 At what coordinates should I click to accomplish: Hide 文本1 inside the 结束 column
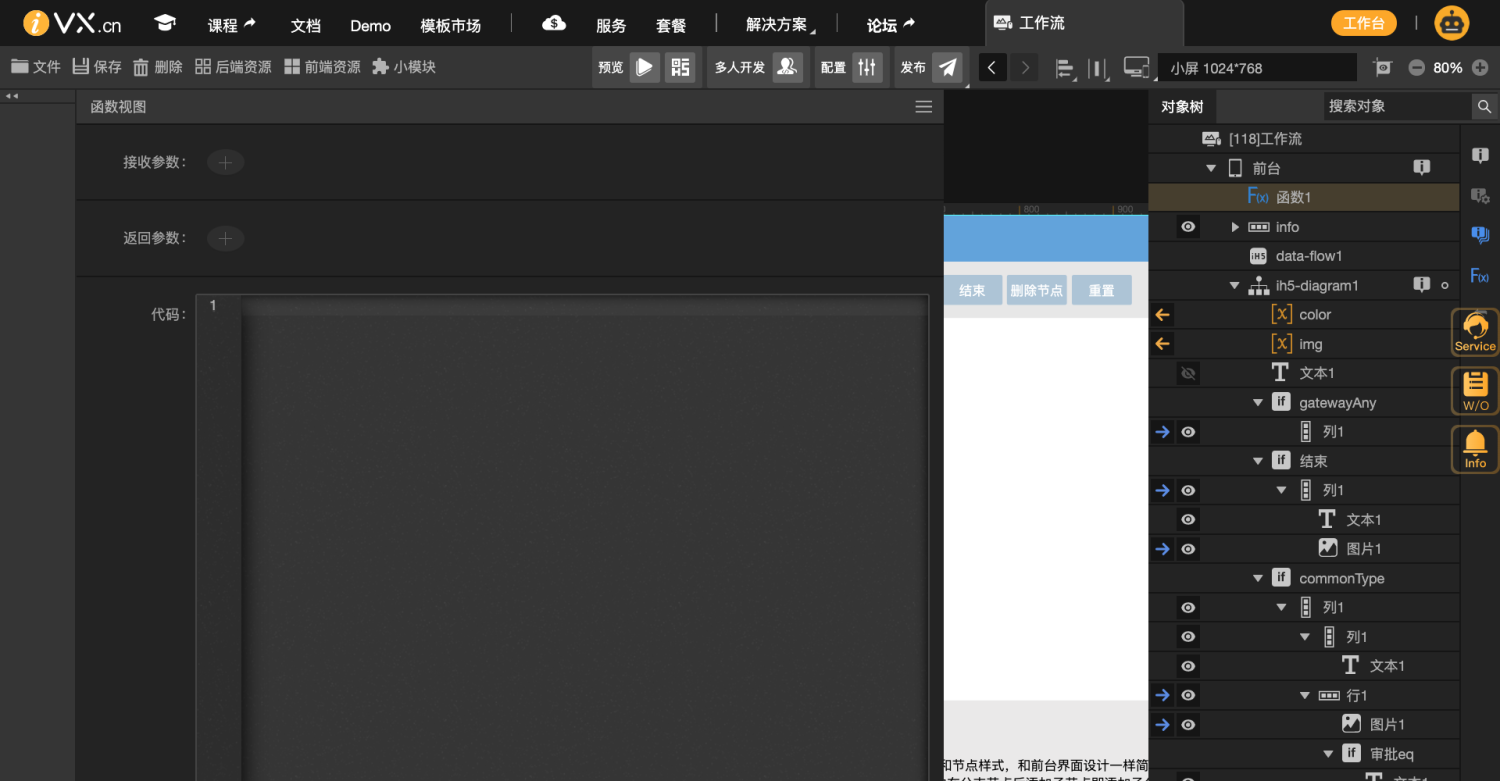click(x=1188, y=520)
